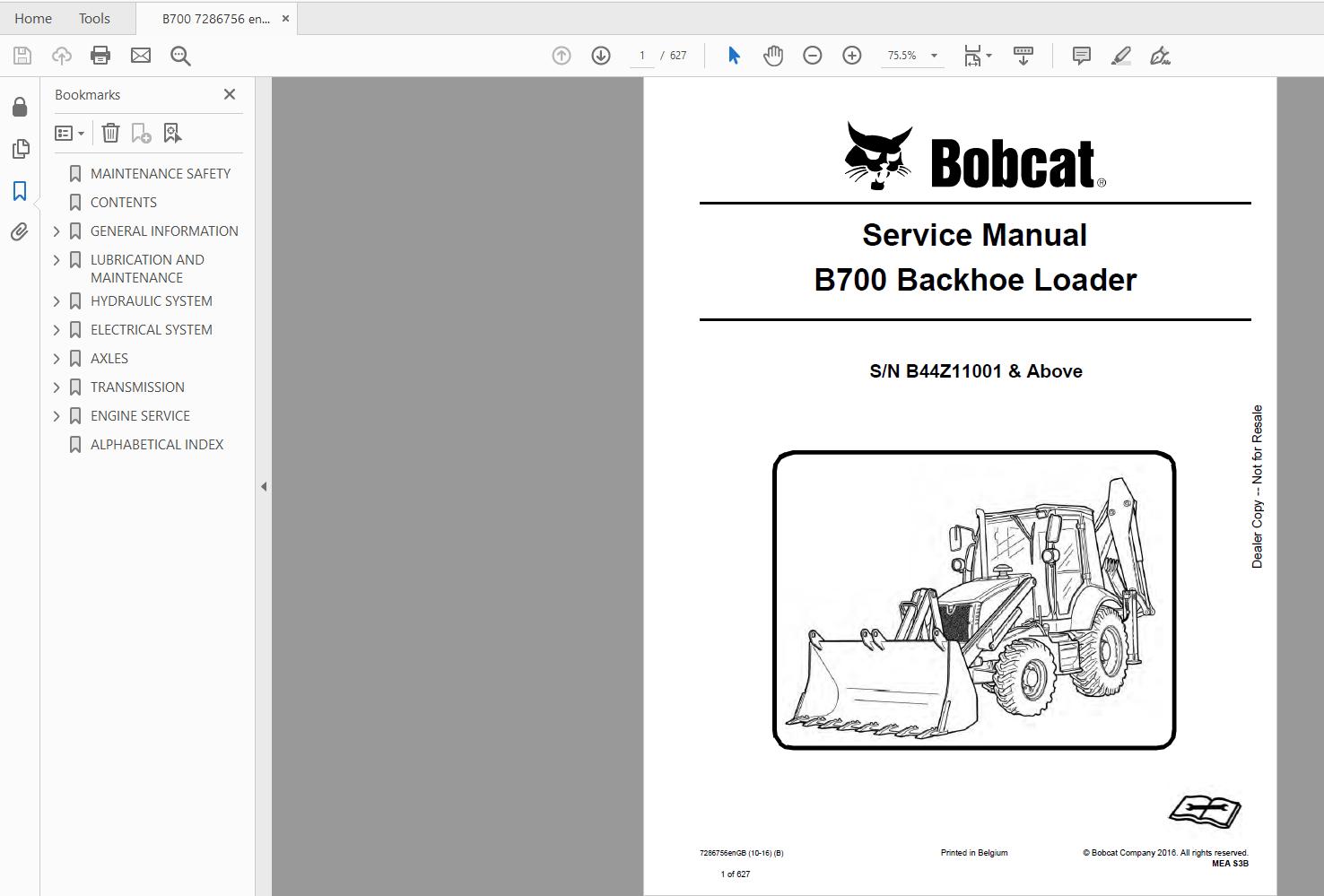Open MAINTENANCE SAFETY bookmark

161,174
